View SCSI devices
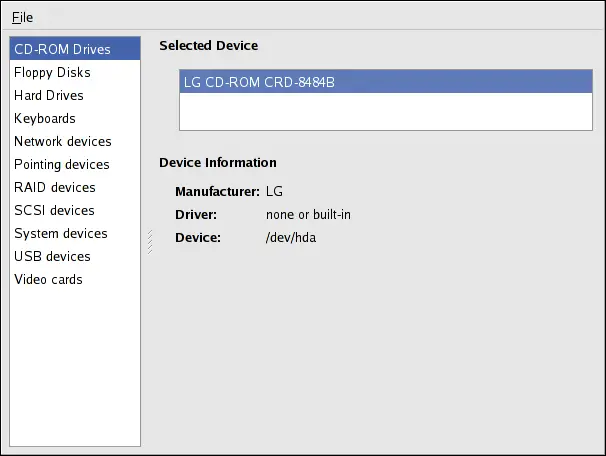The width and height of the screenshot is (606, 456). [54, 210]
